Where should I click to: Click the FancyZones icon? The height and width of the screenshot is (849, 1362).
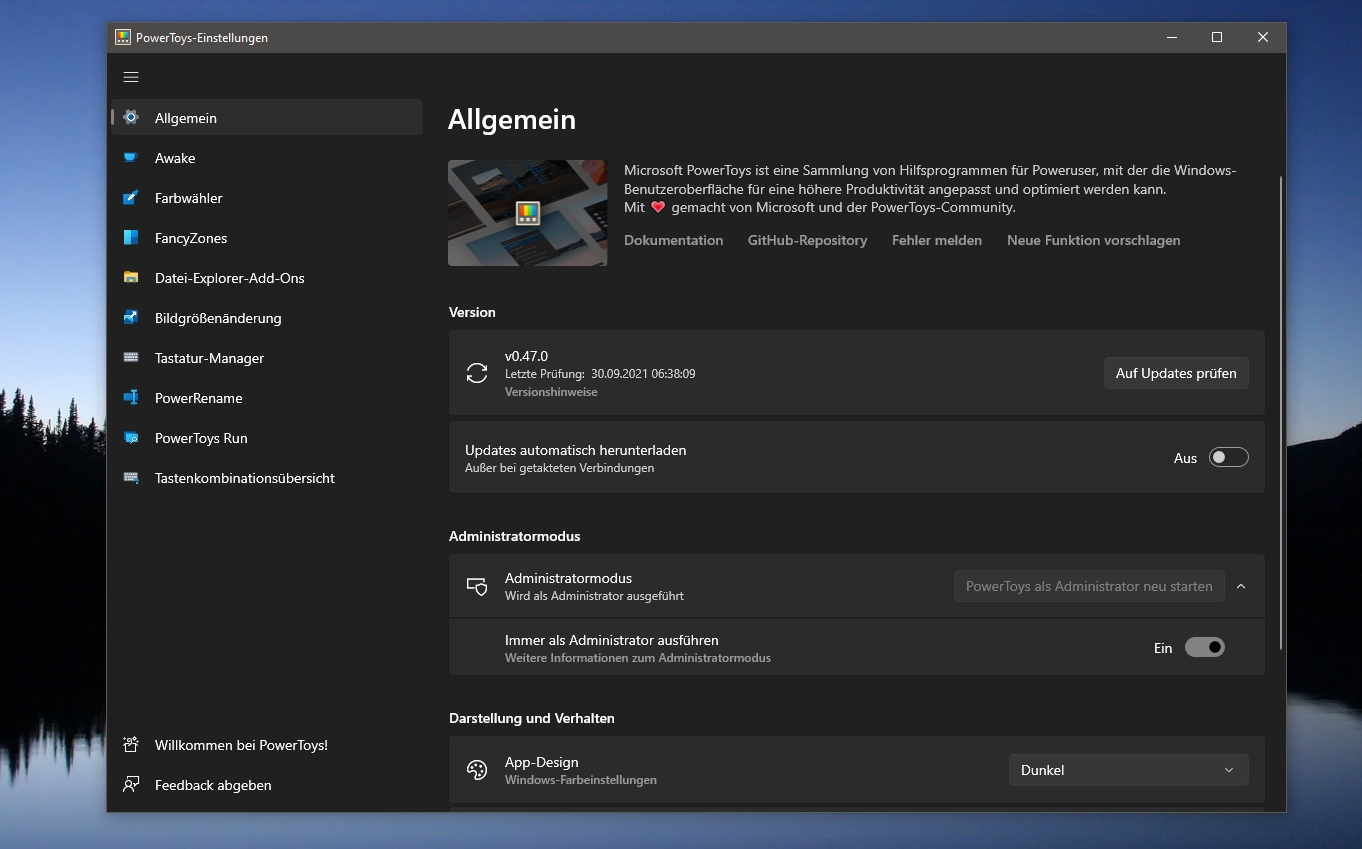tap(131, 237)
